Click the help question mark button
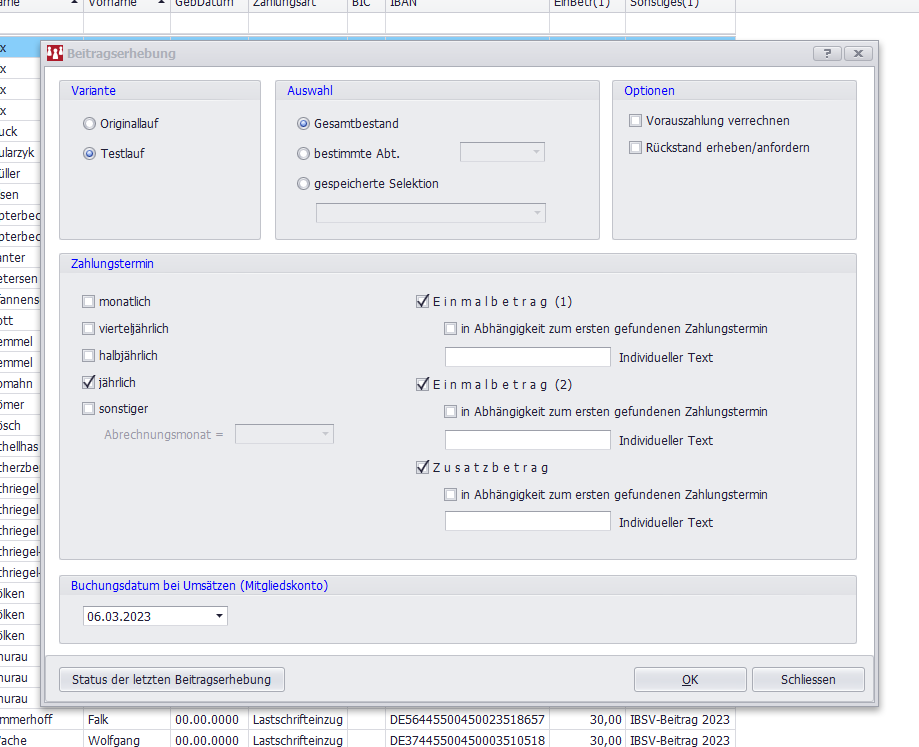Image resolution: width=919 pixels, height=747 pixels. coord(826,54)
